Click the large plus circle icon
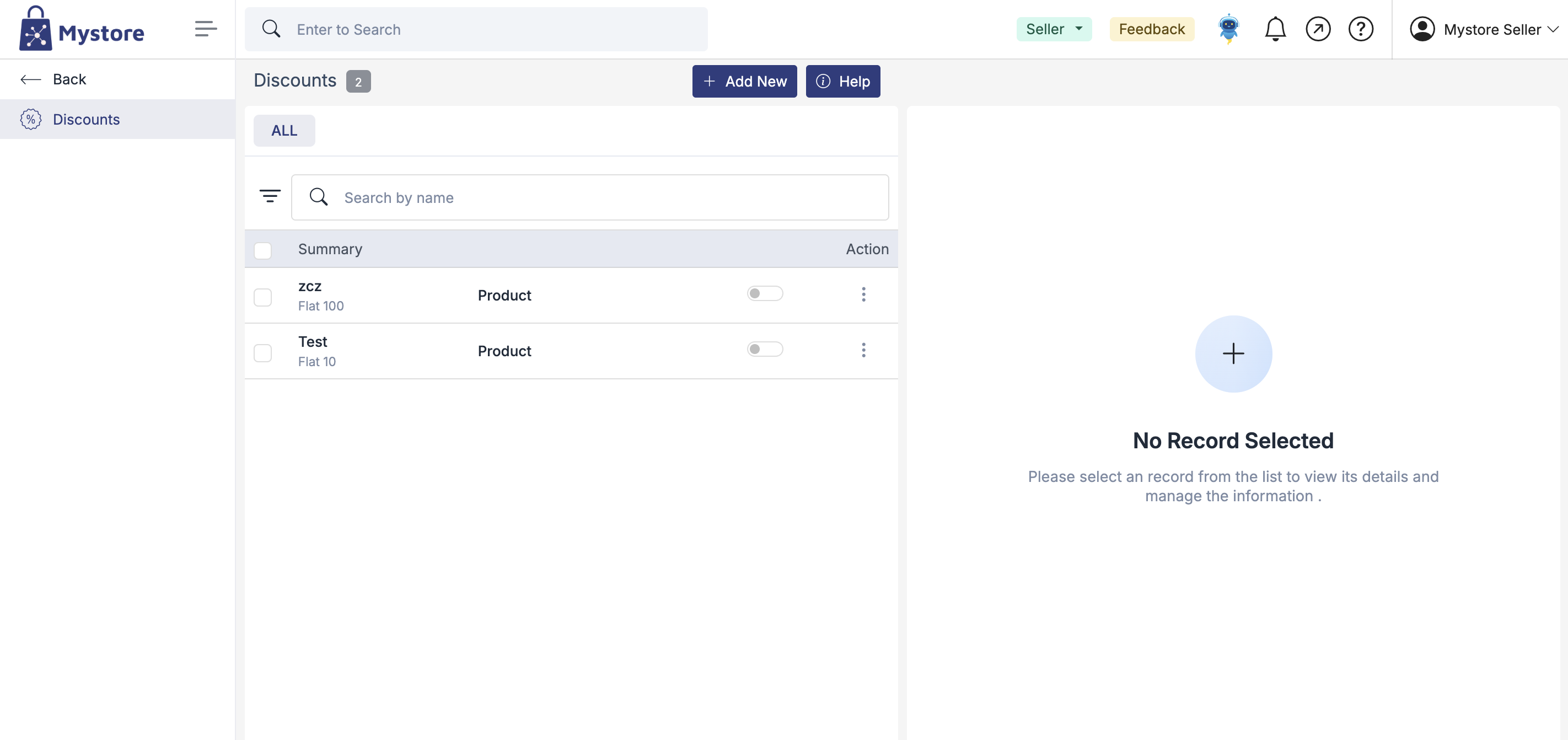 tap(1233, 353)
